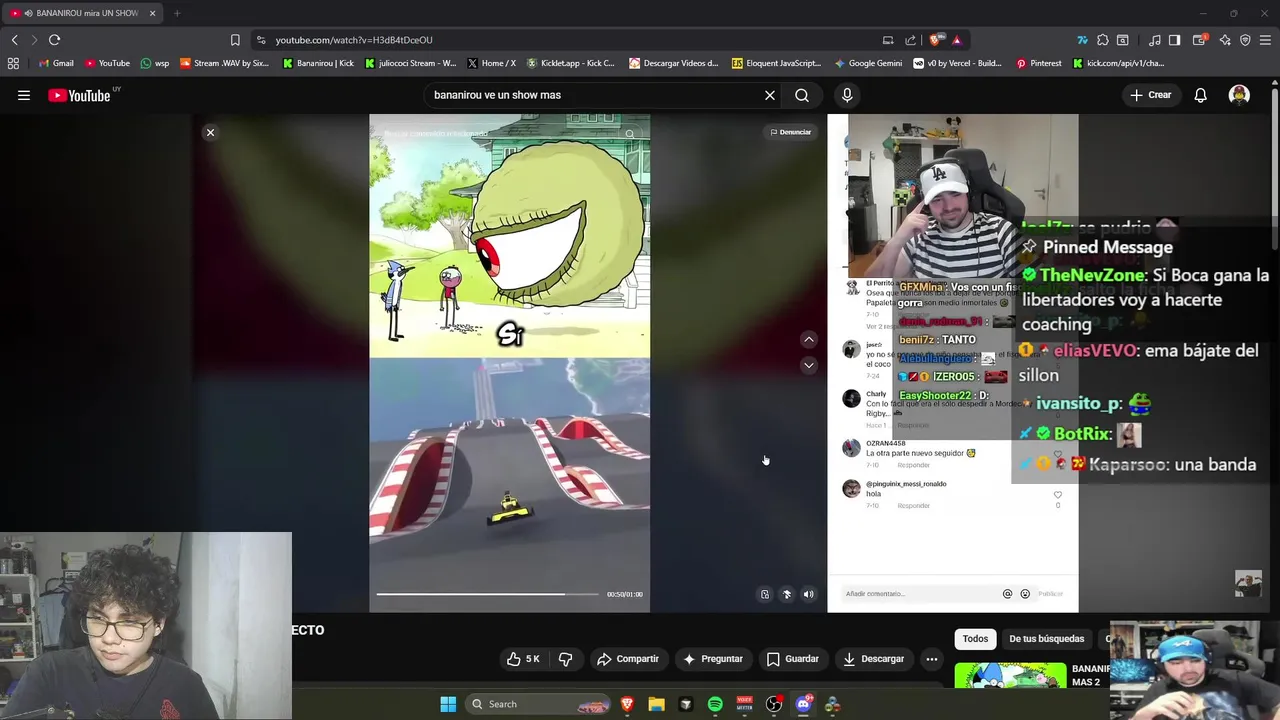Open the Brave VPN shield icon
The width and height of the screenshot is (1280, 720).
point(1245,40)
